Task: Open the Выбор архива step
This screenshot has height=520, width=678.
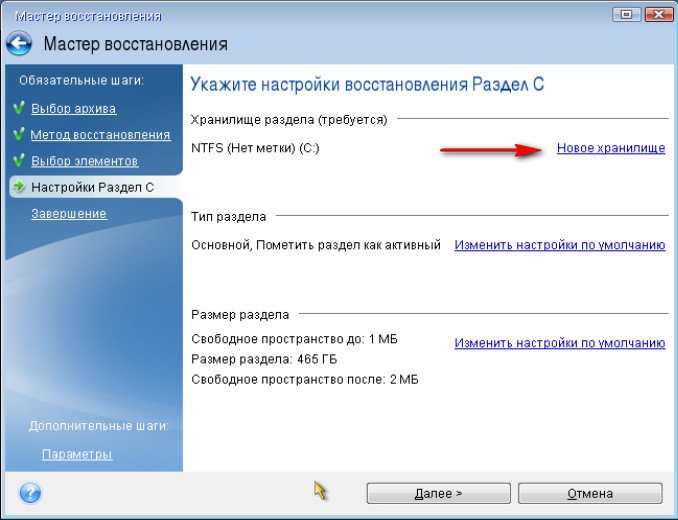Action: click(74, 108)
